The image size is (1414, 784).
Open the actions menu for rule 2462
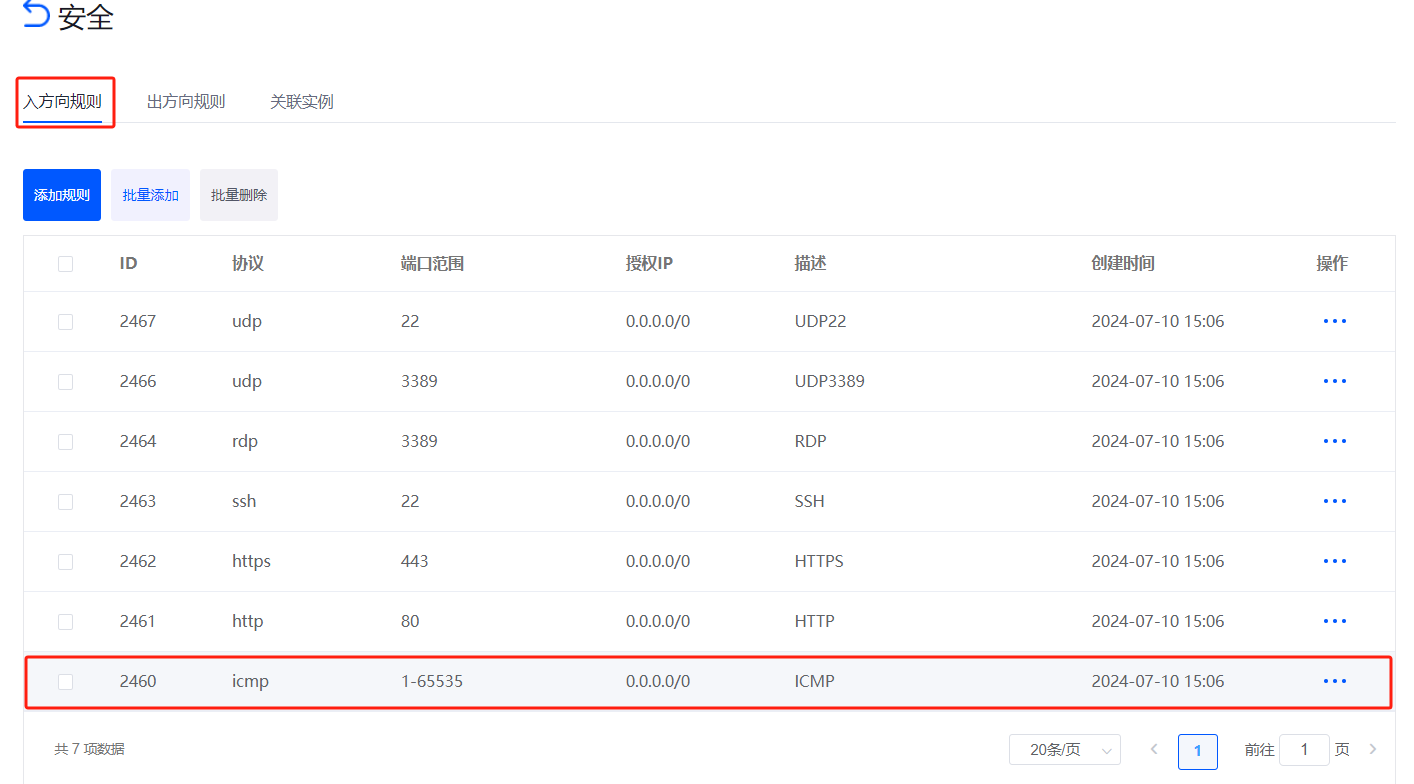[x=1335, y=561]
